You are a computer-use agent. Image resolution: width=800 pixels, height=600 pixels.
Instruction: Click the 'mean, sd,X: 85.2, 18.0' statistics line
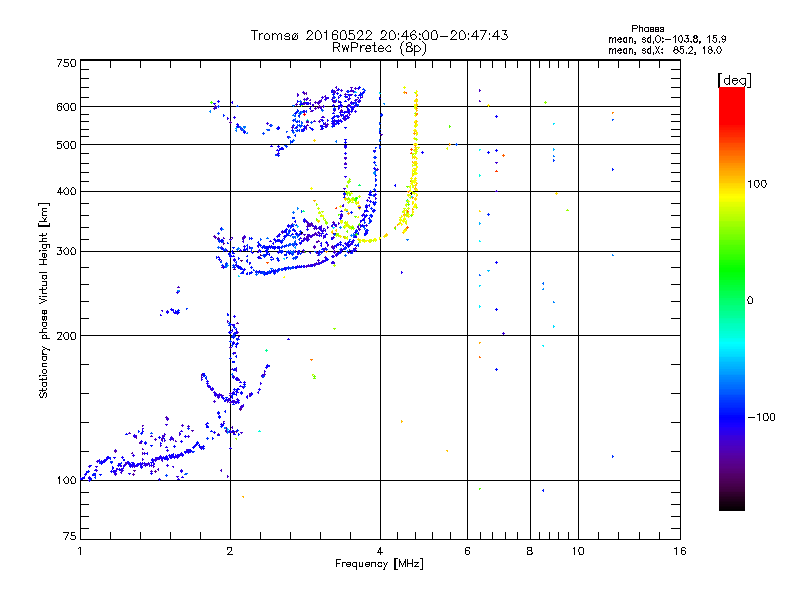[665, 51]
